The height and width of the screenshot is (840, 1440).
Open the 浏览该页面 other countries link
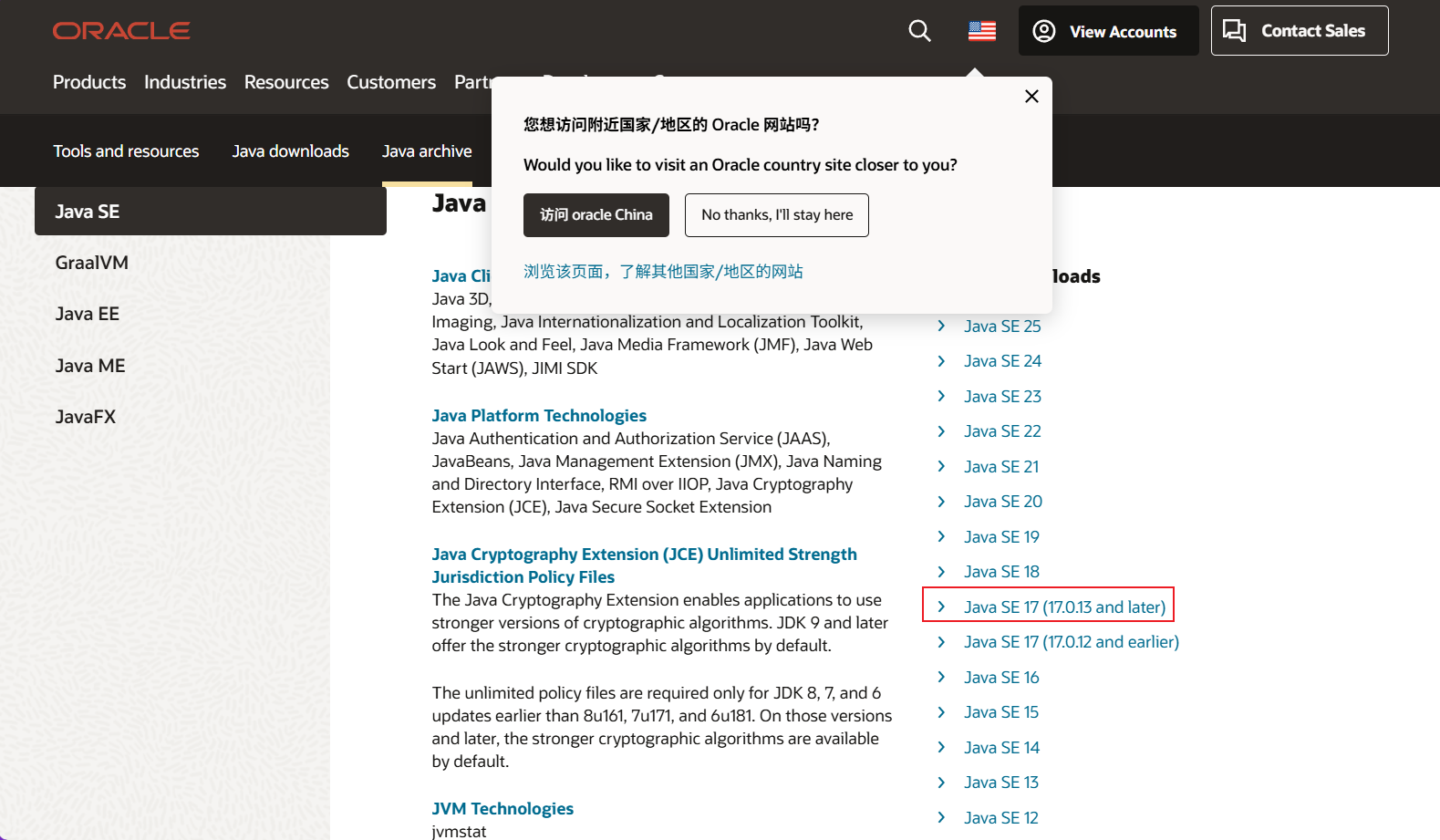tap(663, 272)
